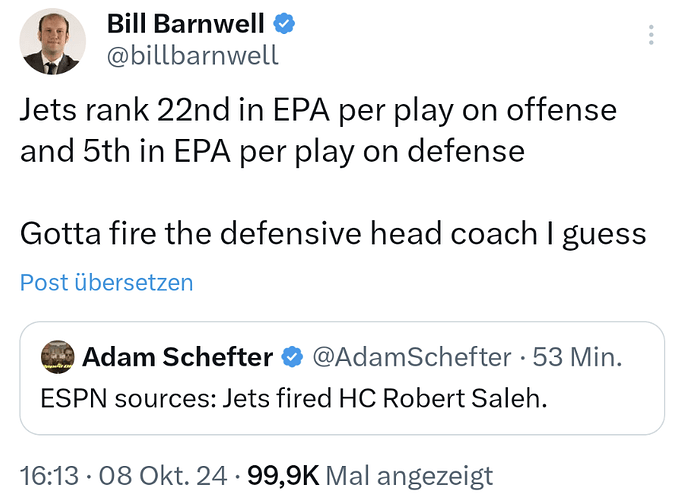Open the three-dot more options menu

click(x=651, y=36)
